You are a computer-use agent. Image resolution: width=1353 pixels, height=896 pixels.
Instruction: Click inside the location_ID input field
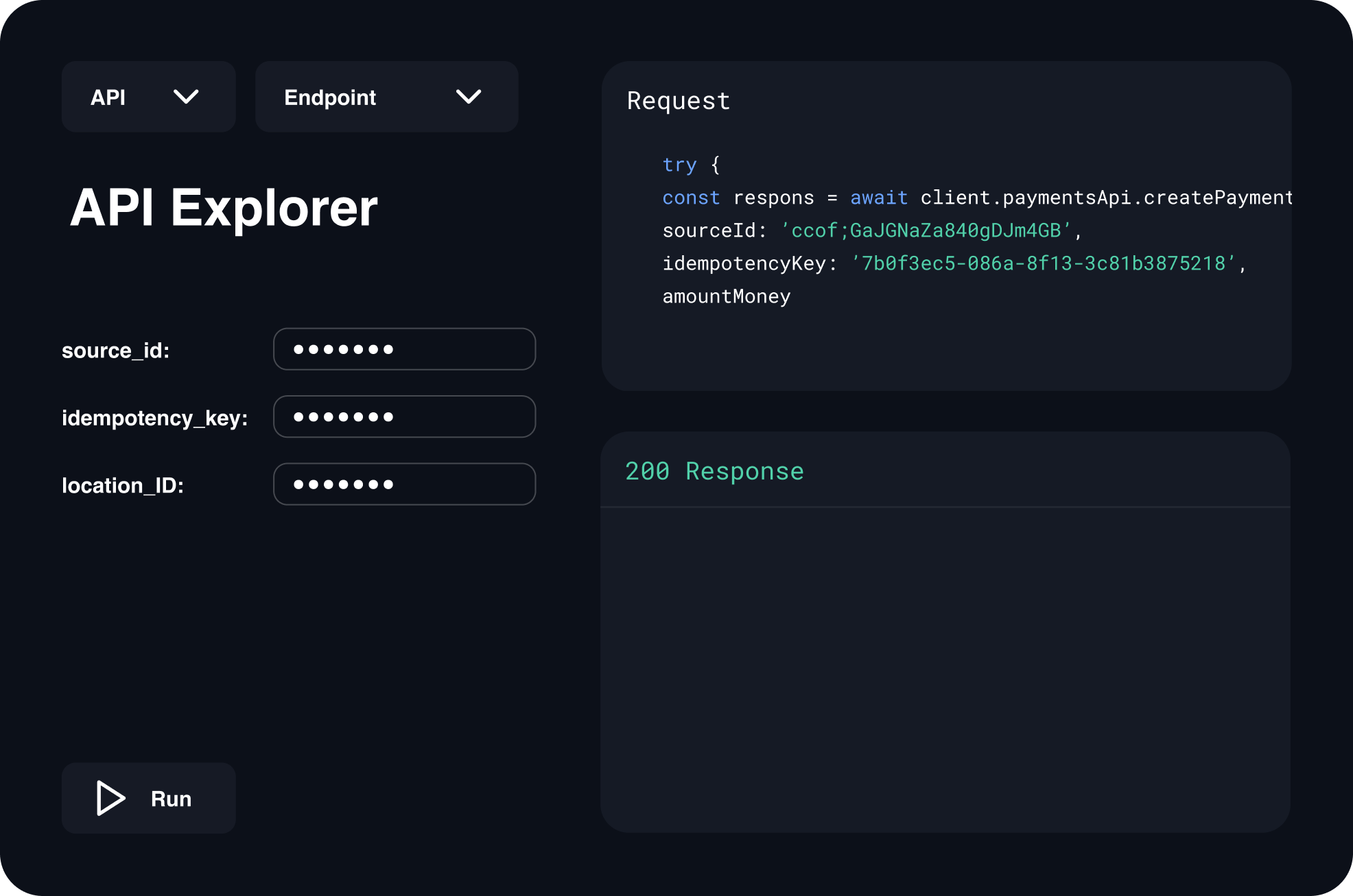[x=404, y=484]
